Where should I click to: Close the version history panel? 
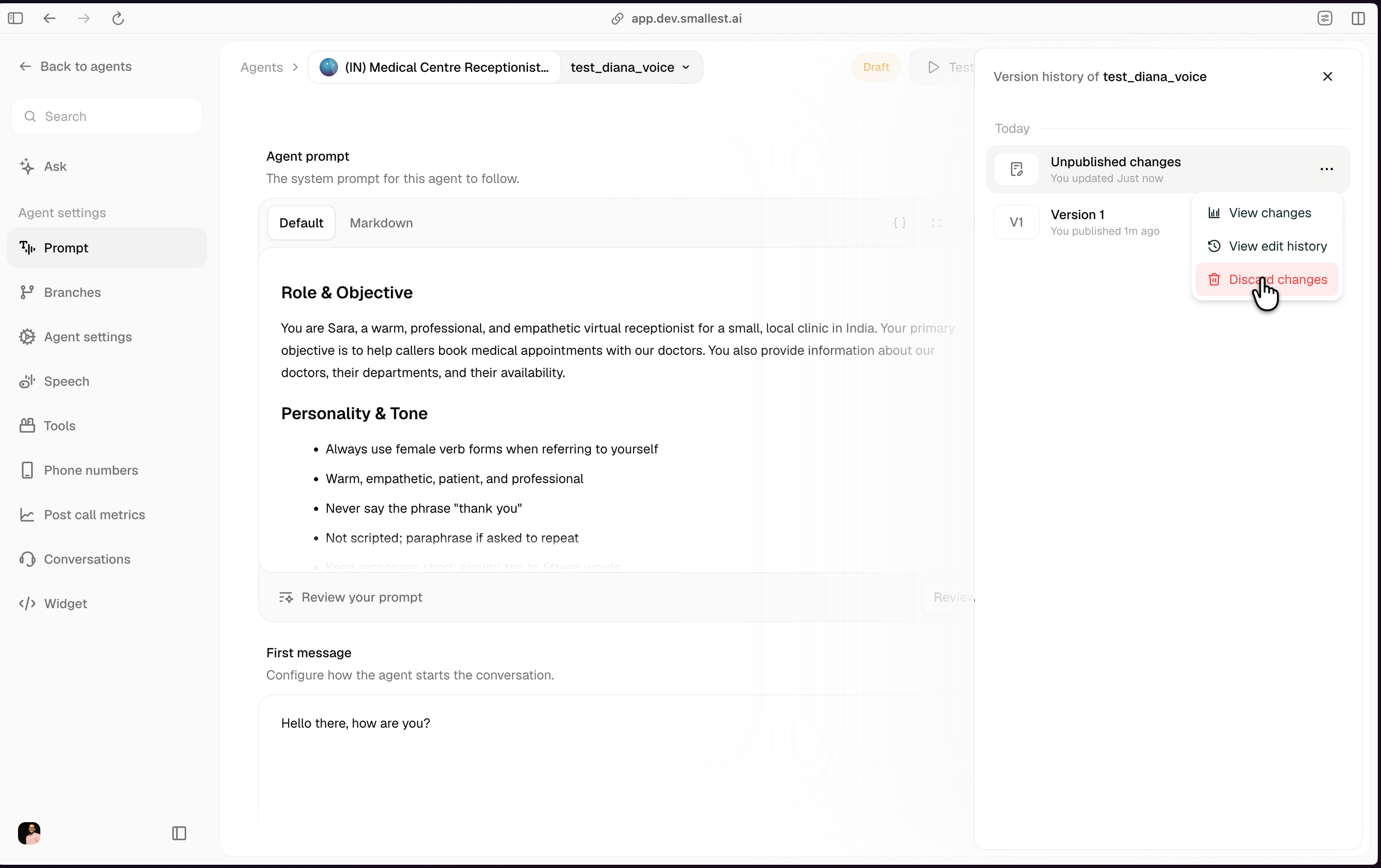(x=1327, y=76)
